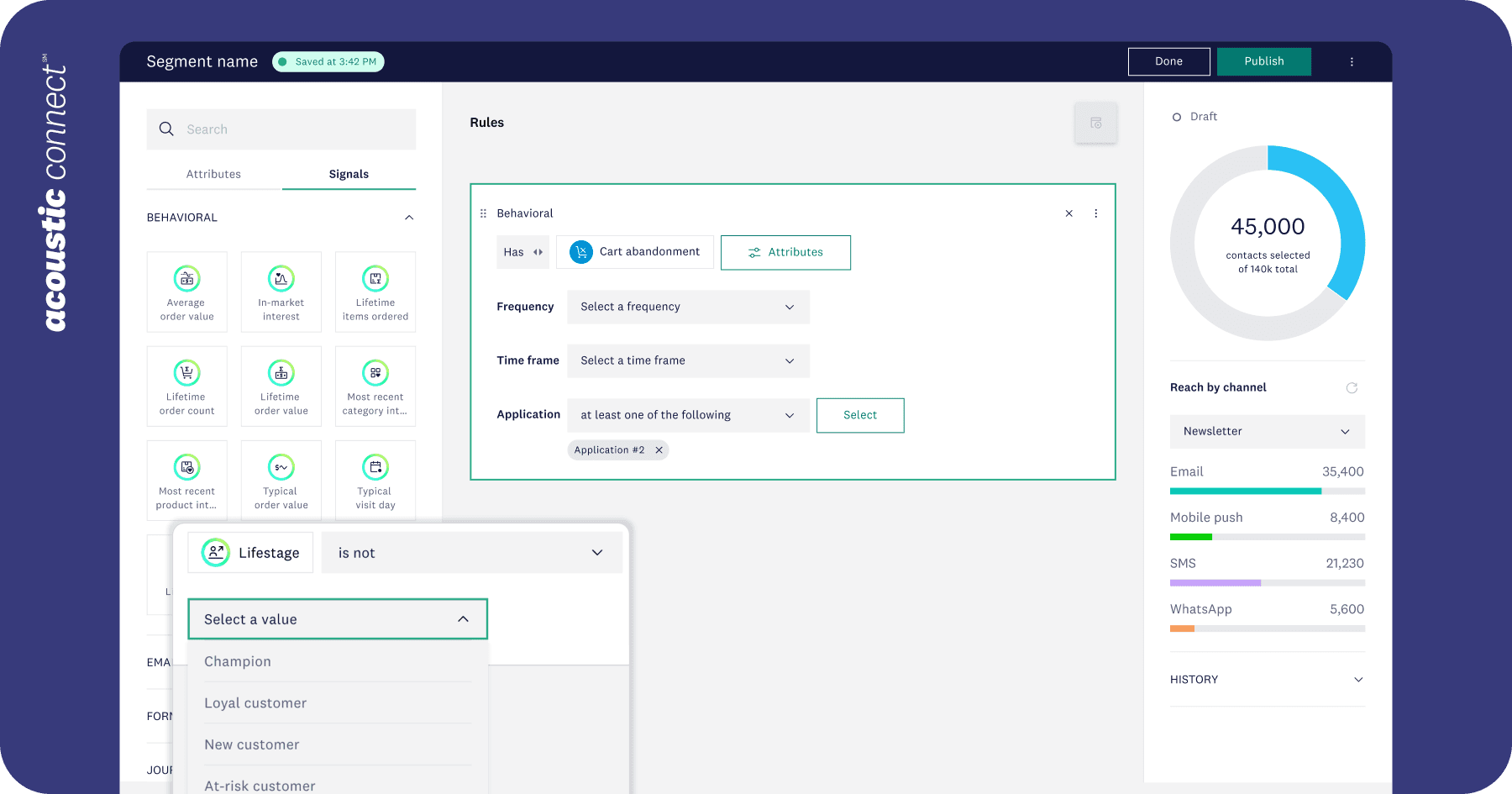Select the Average order value signal

click(x=186, y=292)
